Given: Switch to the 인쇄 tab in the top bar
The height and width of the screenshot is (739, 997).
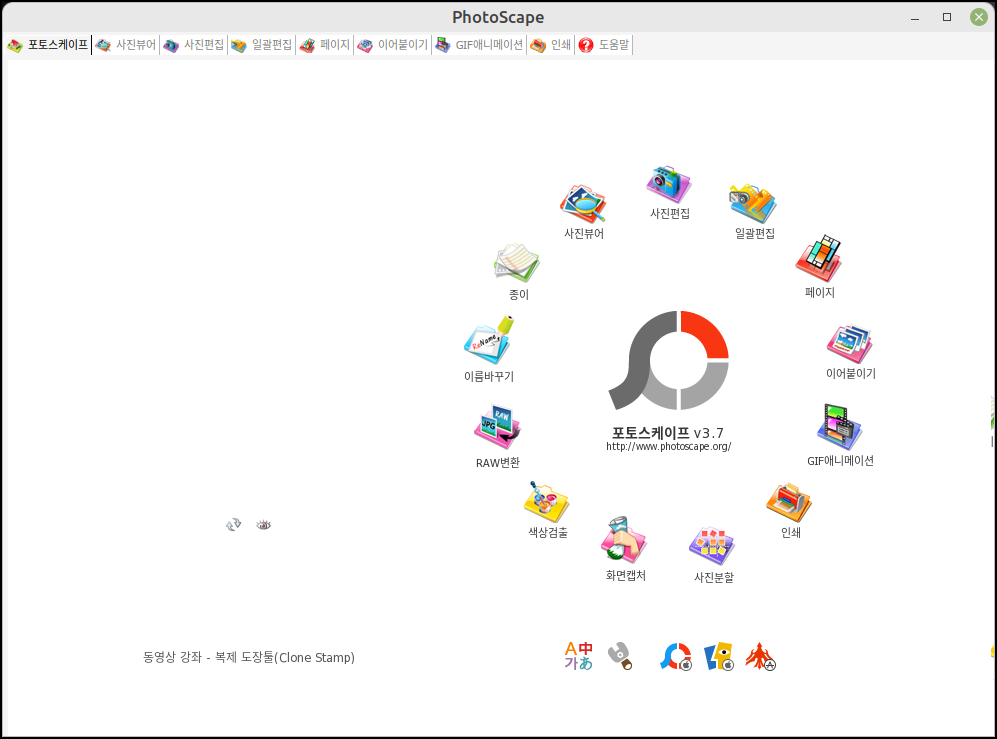Looking at the screenshot, I should tap(551, 45).
